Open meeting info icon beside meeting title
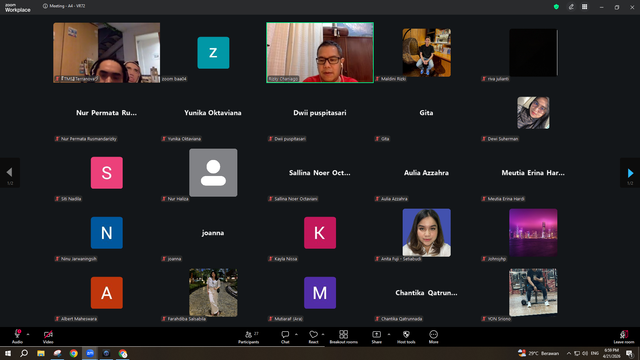 45,6
